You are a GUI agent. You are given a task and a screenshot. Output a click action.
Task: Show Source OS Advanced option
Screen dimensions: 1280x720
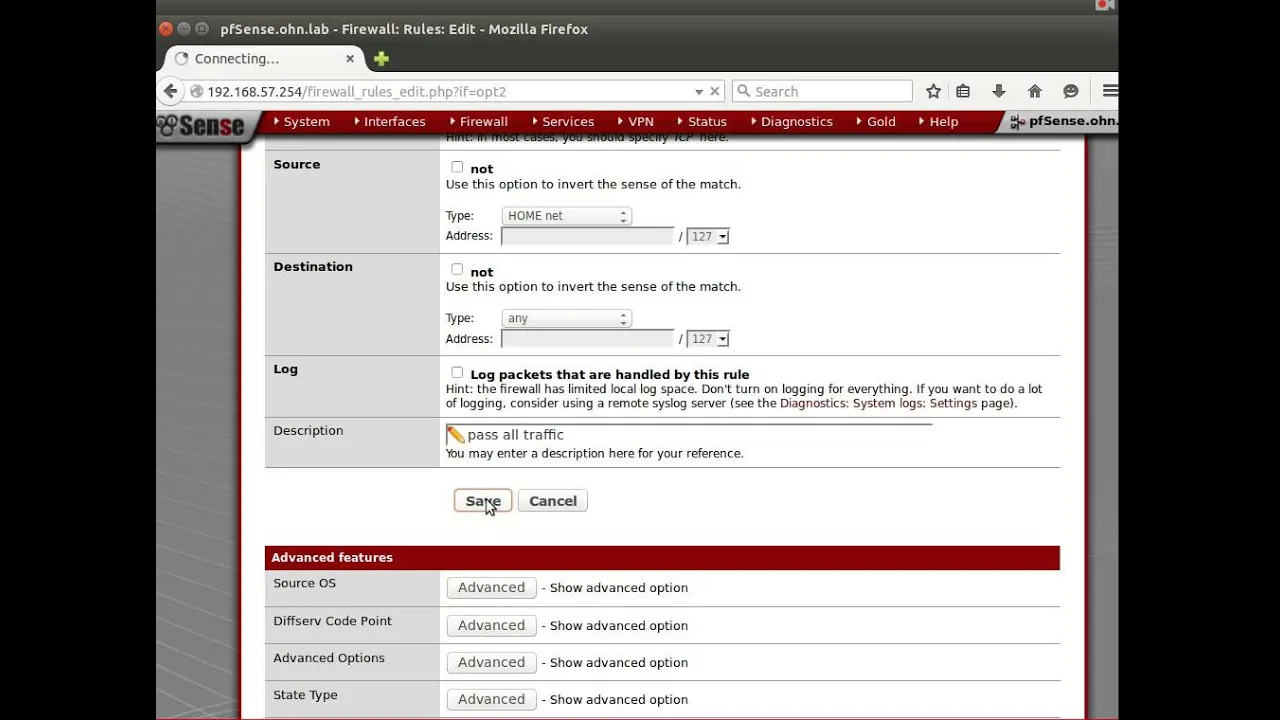coord(491,588)
